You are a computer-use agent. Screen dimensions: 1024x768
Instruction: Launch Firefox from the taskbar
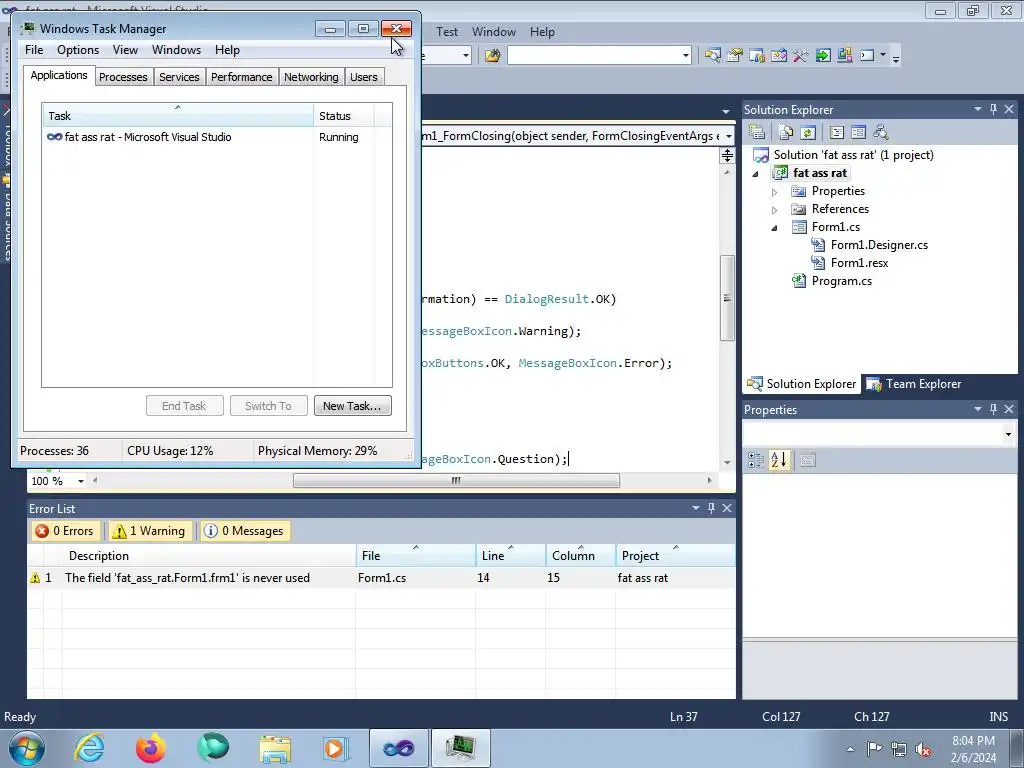(x=151, y=748)
